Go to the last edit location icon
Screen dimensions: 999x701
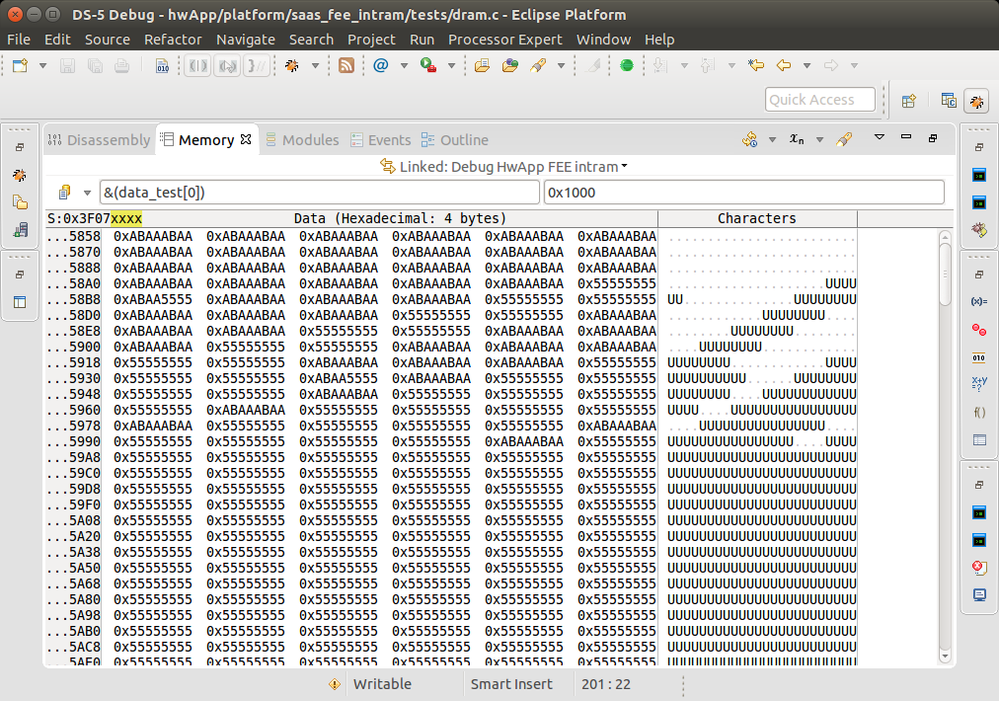756,65
